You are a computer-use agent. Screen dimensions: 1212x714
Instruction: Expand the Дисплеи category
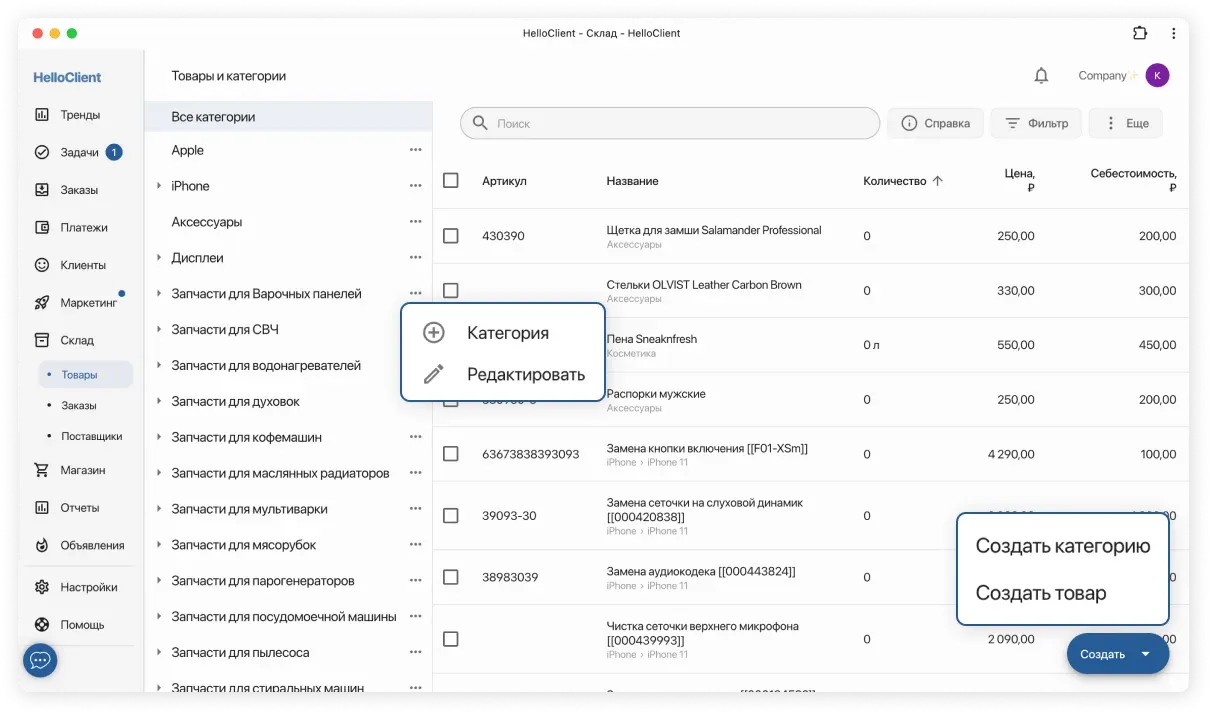159,258
